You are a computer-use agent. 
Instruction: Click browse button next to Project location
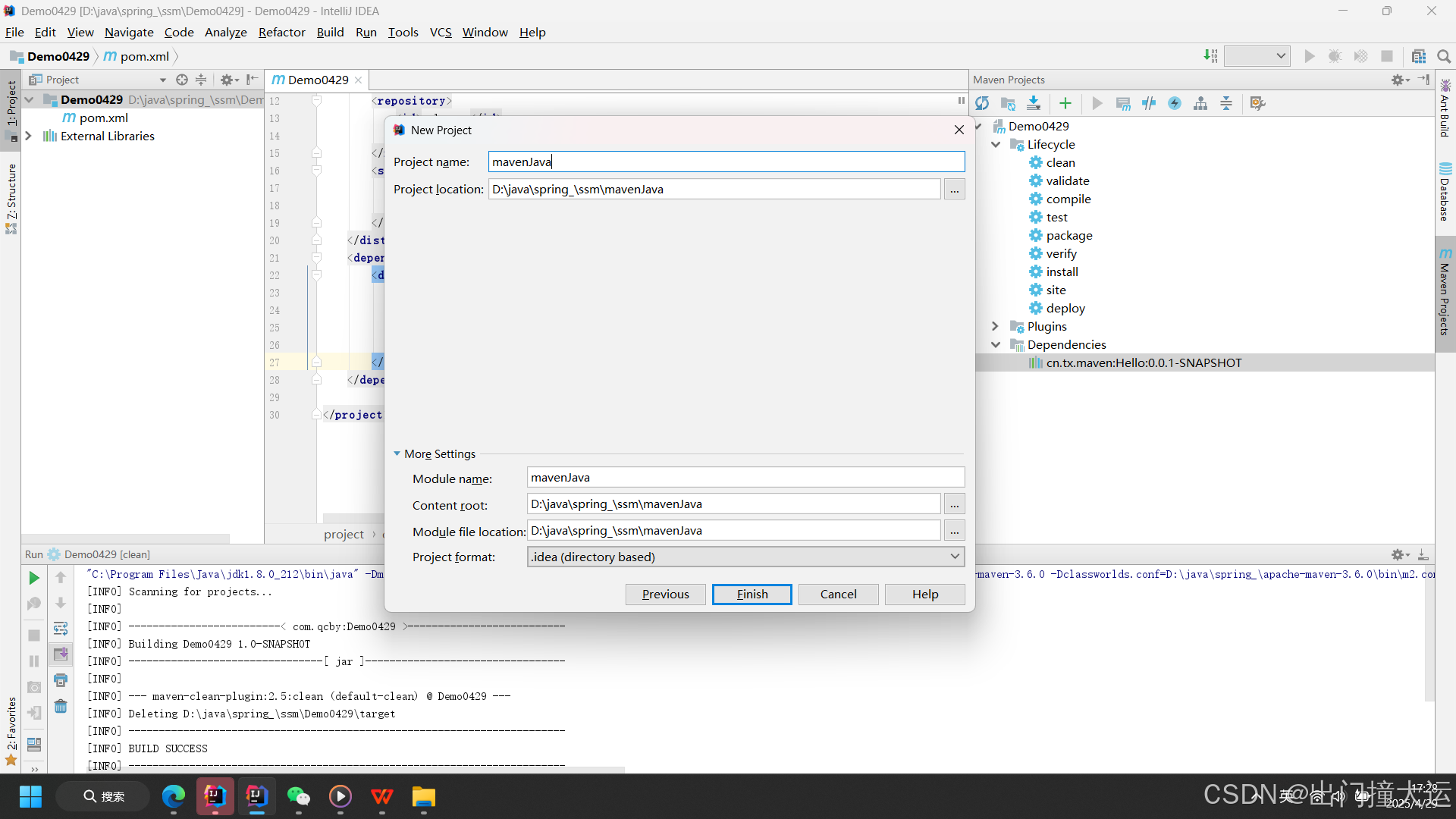coord(954,190)
